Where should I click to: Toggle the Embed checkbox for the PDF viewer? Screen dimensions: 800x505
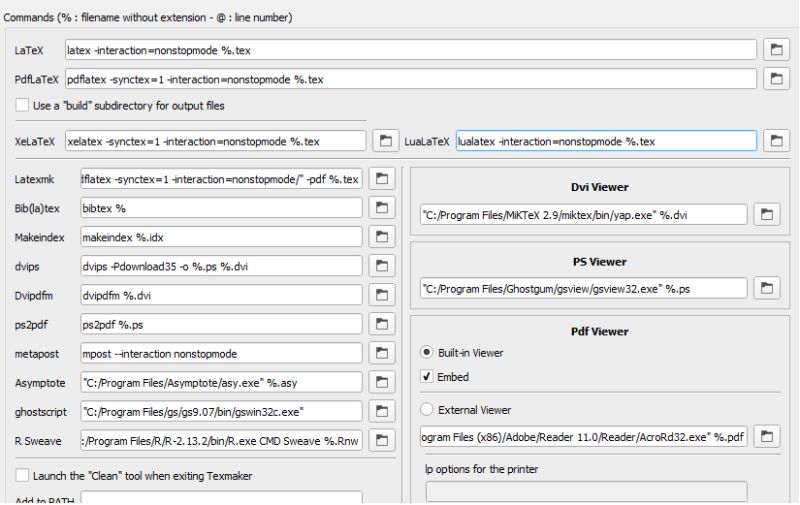click(x=427, y=376)
